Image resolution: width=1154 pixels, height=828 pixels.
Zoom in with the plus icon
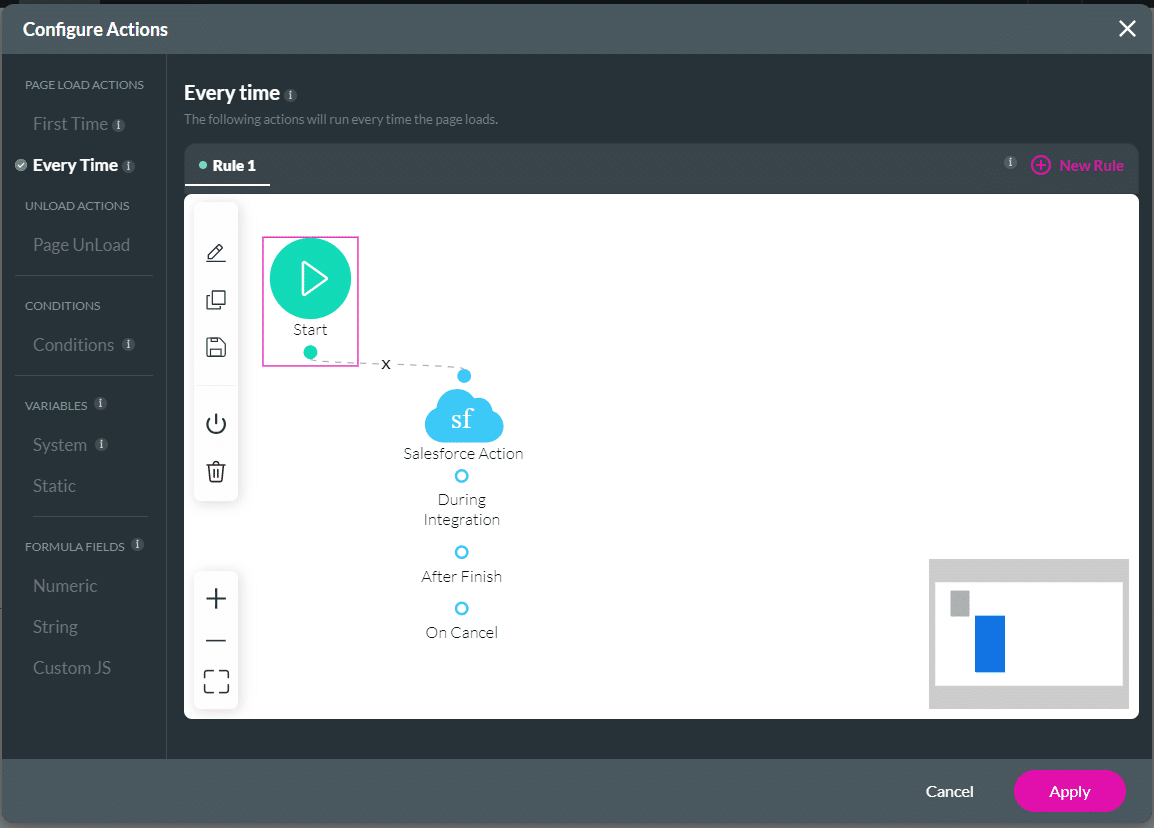point(215,598)
